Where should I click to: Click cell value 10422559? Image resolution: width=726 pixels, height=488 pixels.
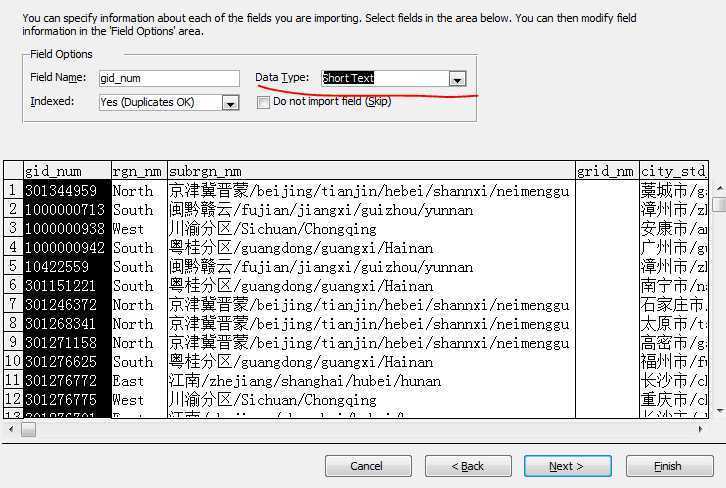click(x=67, y=266)
